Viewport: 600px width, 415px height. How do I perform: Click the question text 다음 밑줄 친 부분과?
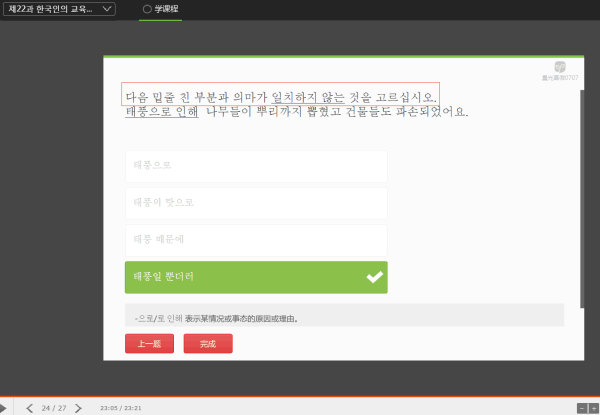(x=177, y=97)
